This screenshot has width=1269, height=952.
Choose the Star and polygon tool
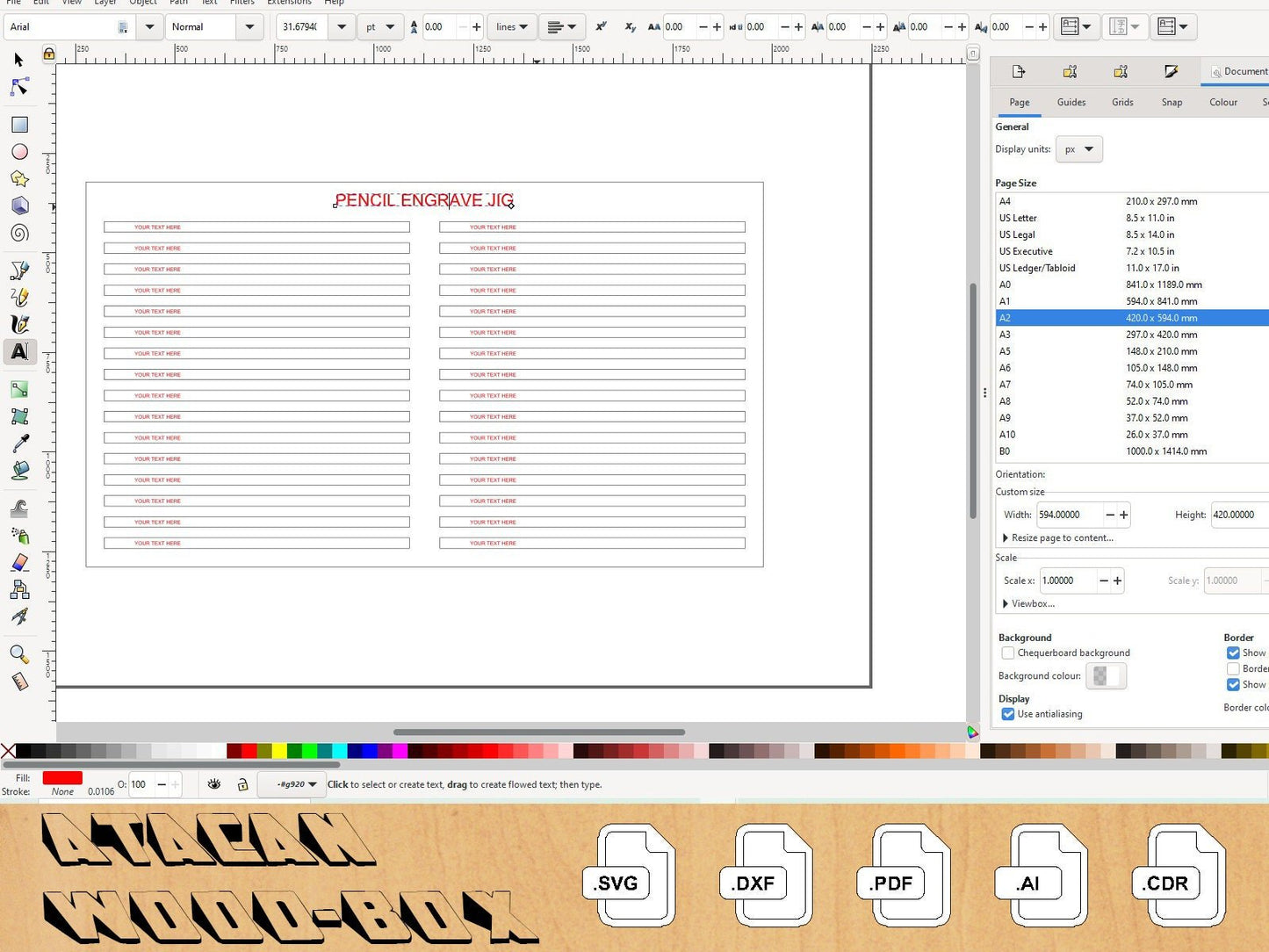point(19,179)
